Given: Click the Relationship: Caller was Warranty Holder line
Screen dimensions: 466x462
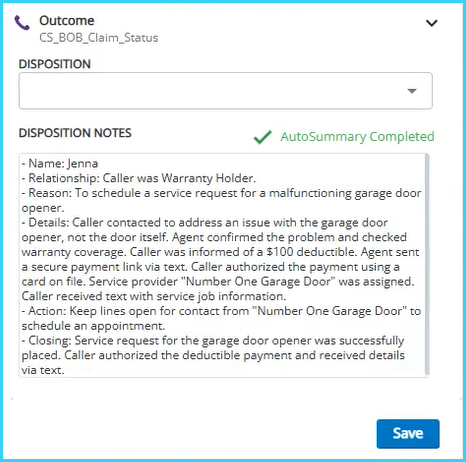Looking at the screenshot, I should point(139,178).
